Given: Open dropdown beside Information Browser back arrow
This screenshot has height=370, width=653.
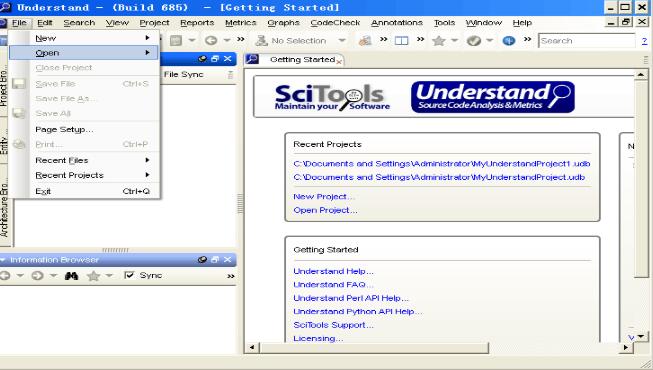Looking at the screenshot, I should tap(20, 275).
